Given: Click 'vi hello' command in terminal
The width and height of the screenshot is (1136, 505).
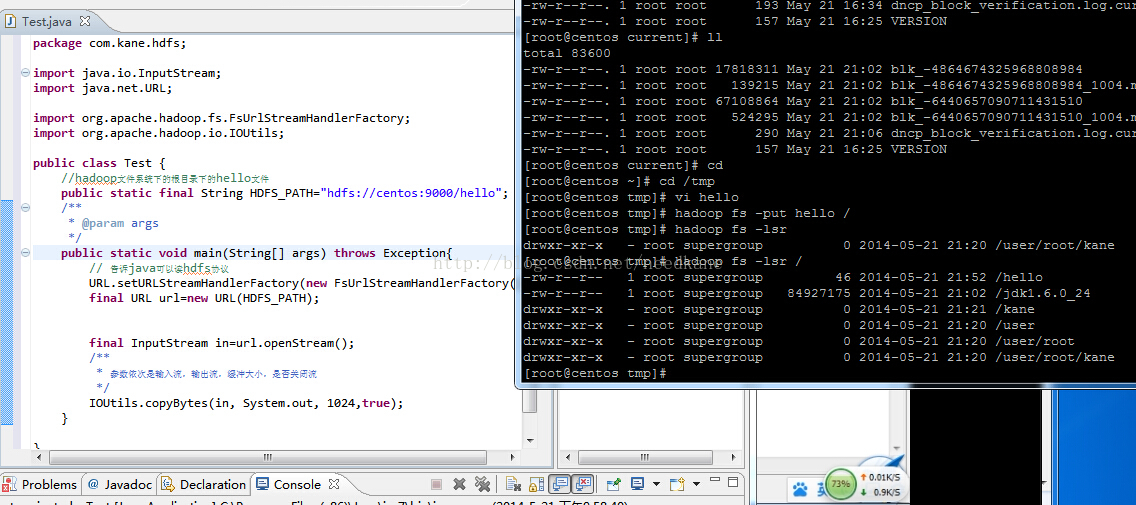Looking at the screenshot, I should pos(706,197).
